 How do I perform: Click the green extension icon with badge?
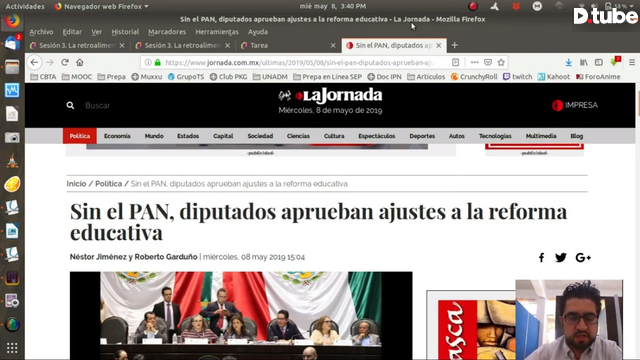(615, 62)
